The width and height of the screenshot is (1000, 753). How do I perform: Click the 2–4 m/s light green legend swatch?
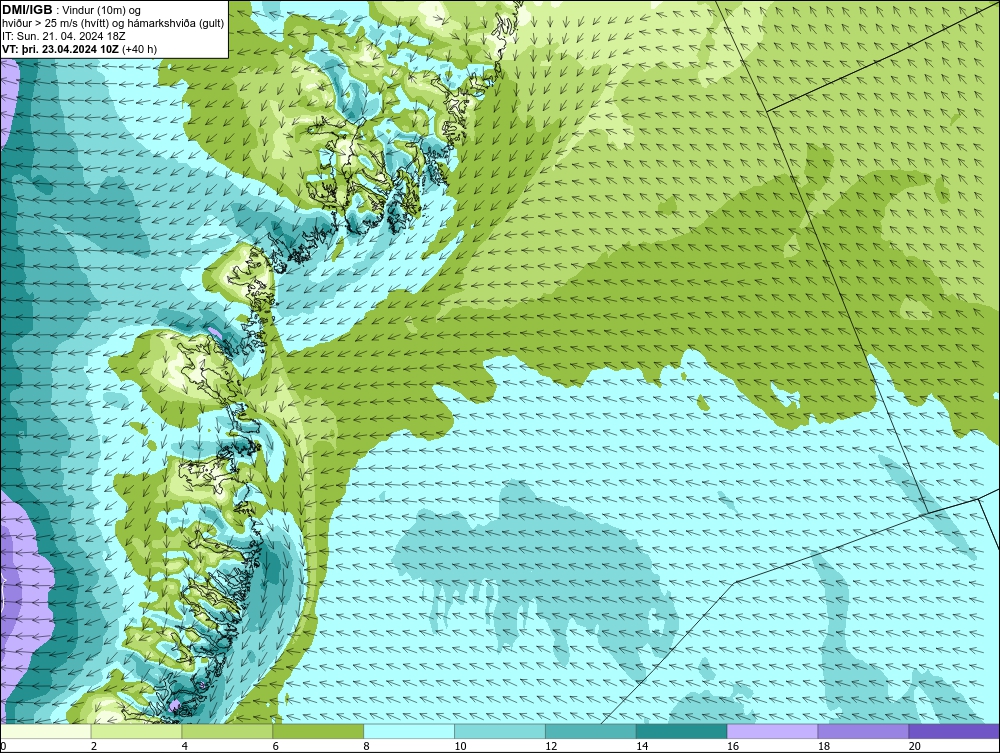[136, 731]
